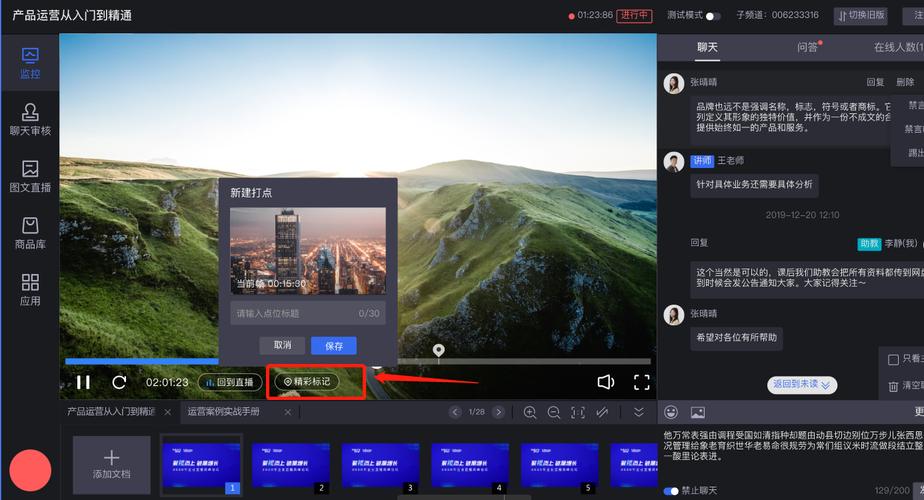Click the 子频道 006233316 text
924x500 pixels.
tap(777, 15)
